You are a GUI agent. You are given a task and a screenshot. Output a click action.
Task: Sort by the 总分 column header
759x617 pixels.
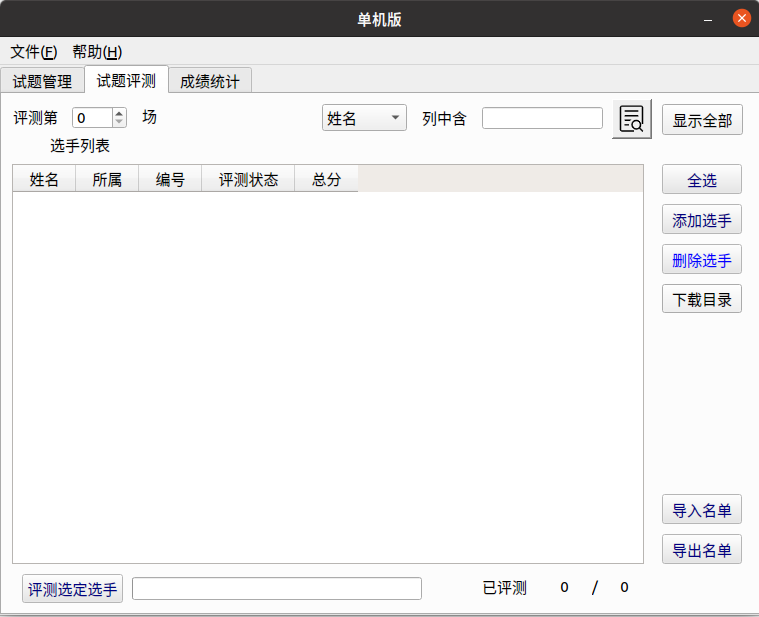[x=327, y=180]
